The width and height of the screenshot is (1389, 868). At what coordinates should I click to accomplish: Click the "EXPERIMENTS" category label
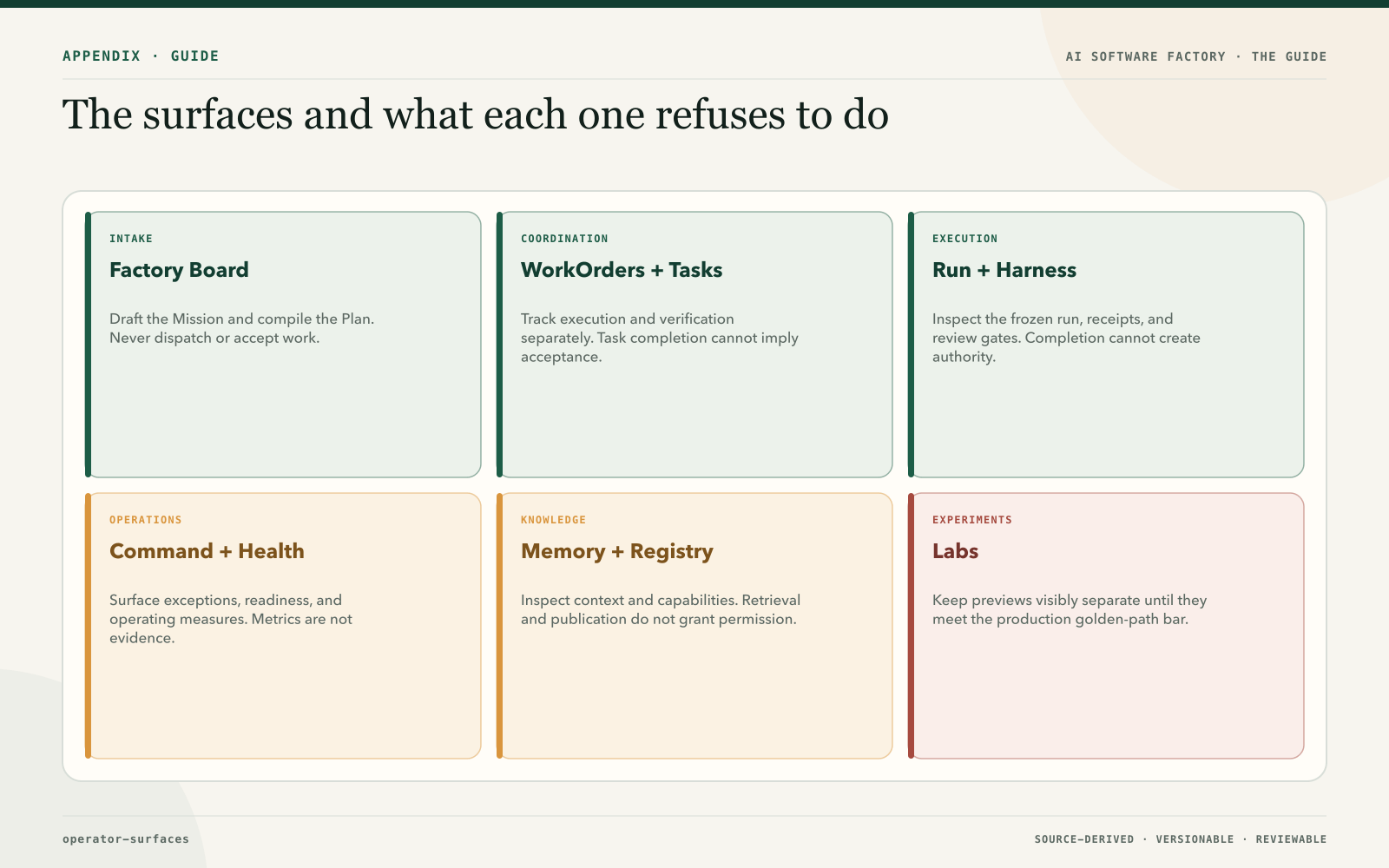[972, 520]
